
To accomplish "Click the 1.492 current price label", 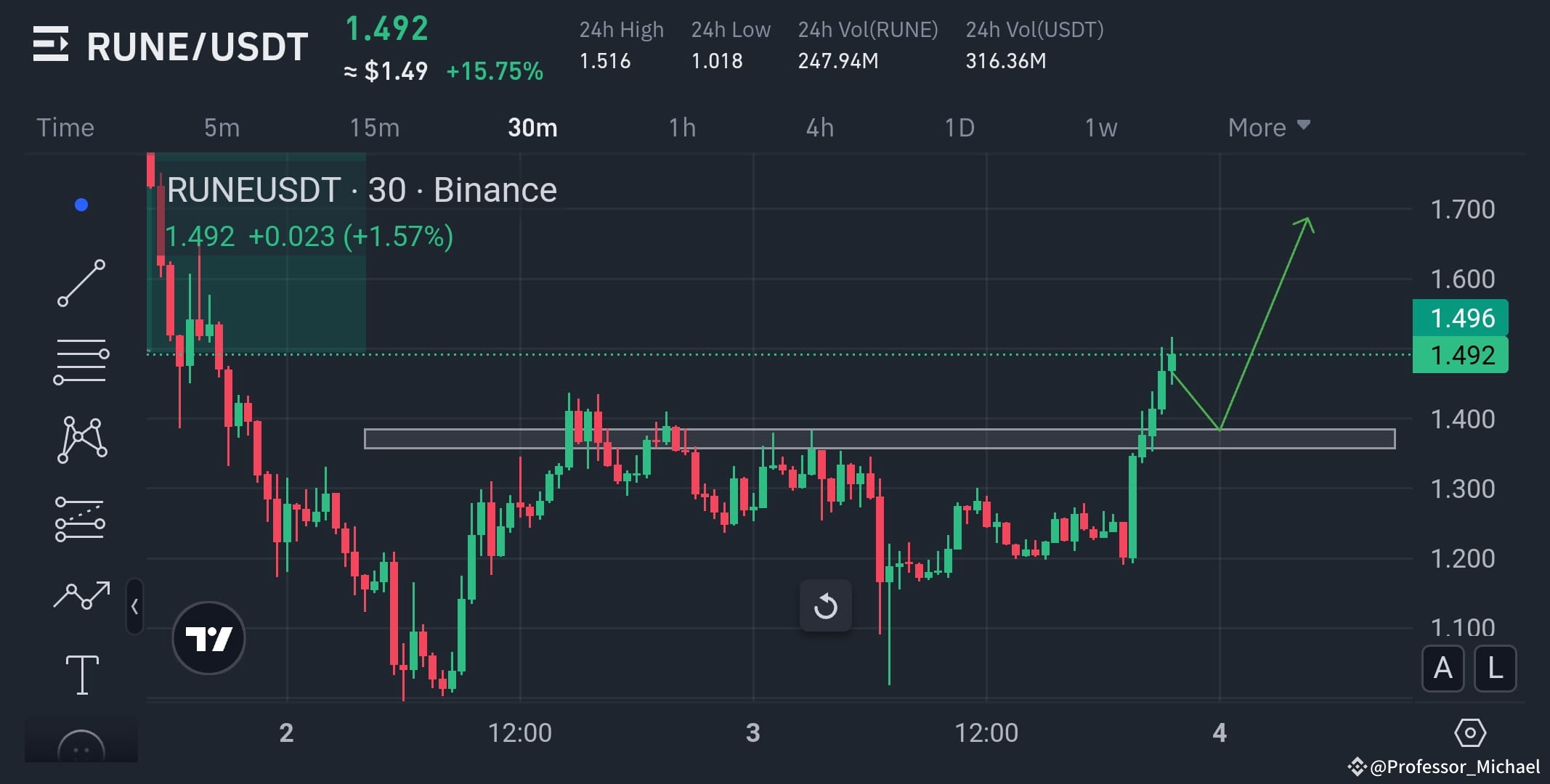I will pos(1460,355).
